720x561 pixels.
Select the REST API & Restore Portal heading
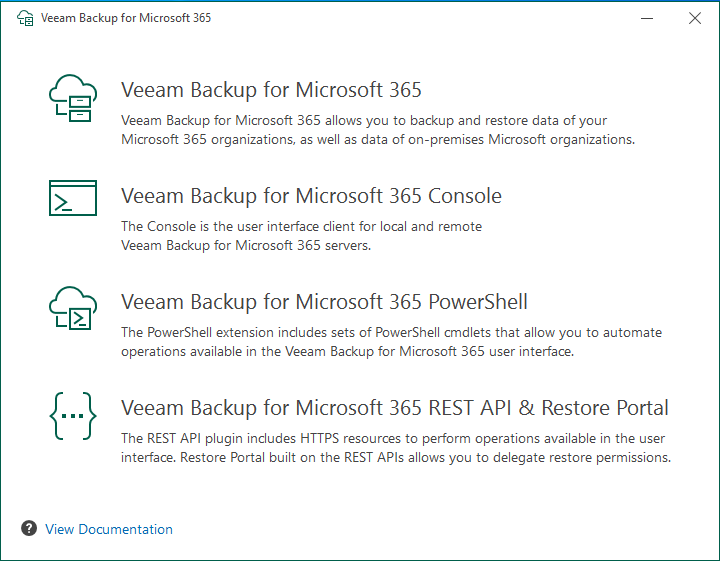[x=395, y=408]
